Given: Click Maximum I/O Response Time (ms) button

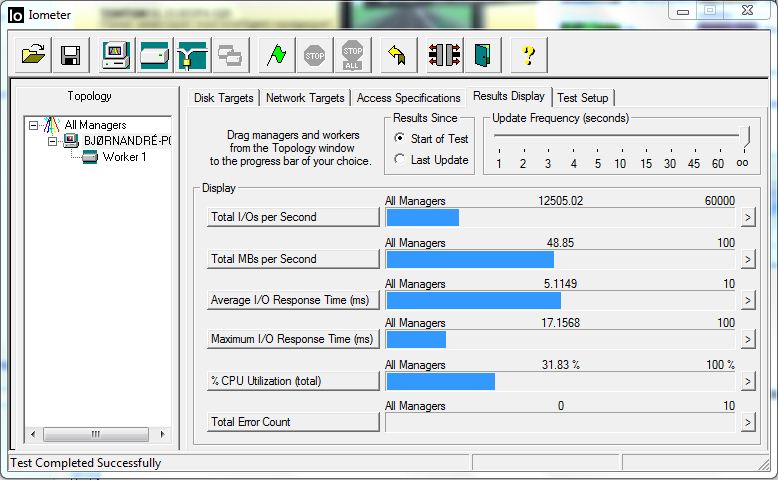Looking at the screenshot, I should tap(293, 339).
